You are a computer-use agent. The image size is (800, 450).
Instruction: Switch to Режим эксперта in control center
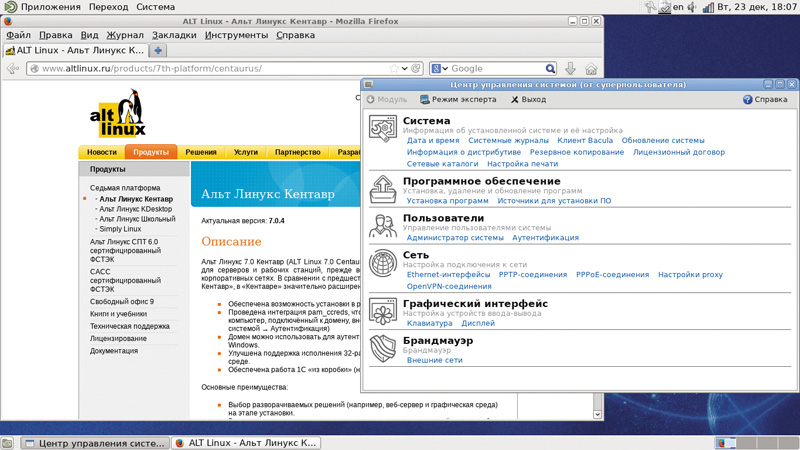(458, 99)
